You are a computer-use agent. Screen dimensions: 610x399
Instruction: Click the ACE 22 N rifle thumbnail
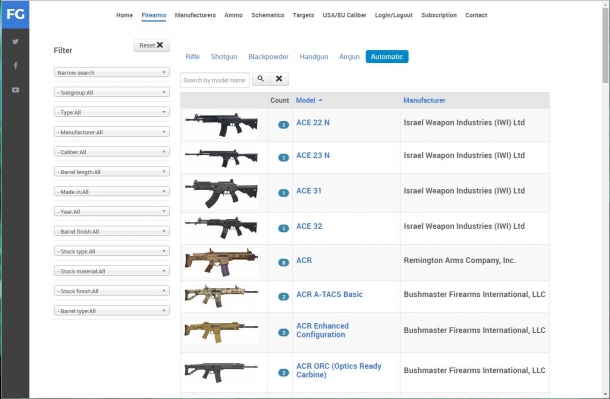tap(221, 124)
